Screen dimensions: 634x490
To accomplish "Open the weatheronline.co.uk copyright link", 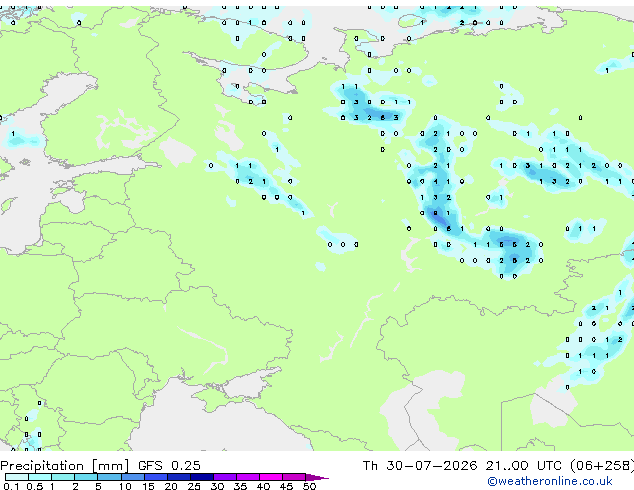I will [x=549, y=482].
